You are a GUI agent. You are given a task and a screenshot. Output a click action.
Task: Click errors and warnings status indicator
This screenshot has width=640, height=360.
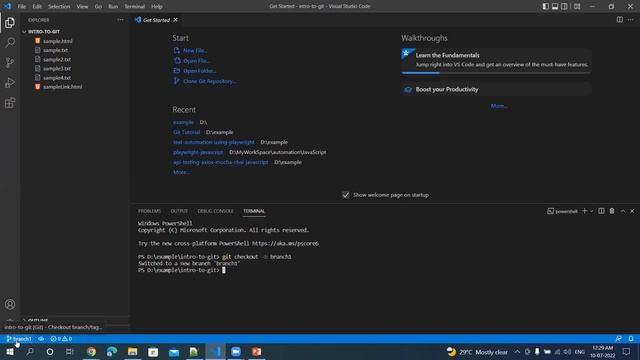tap(61, 339)
